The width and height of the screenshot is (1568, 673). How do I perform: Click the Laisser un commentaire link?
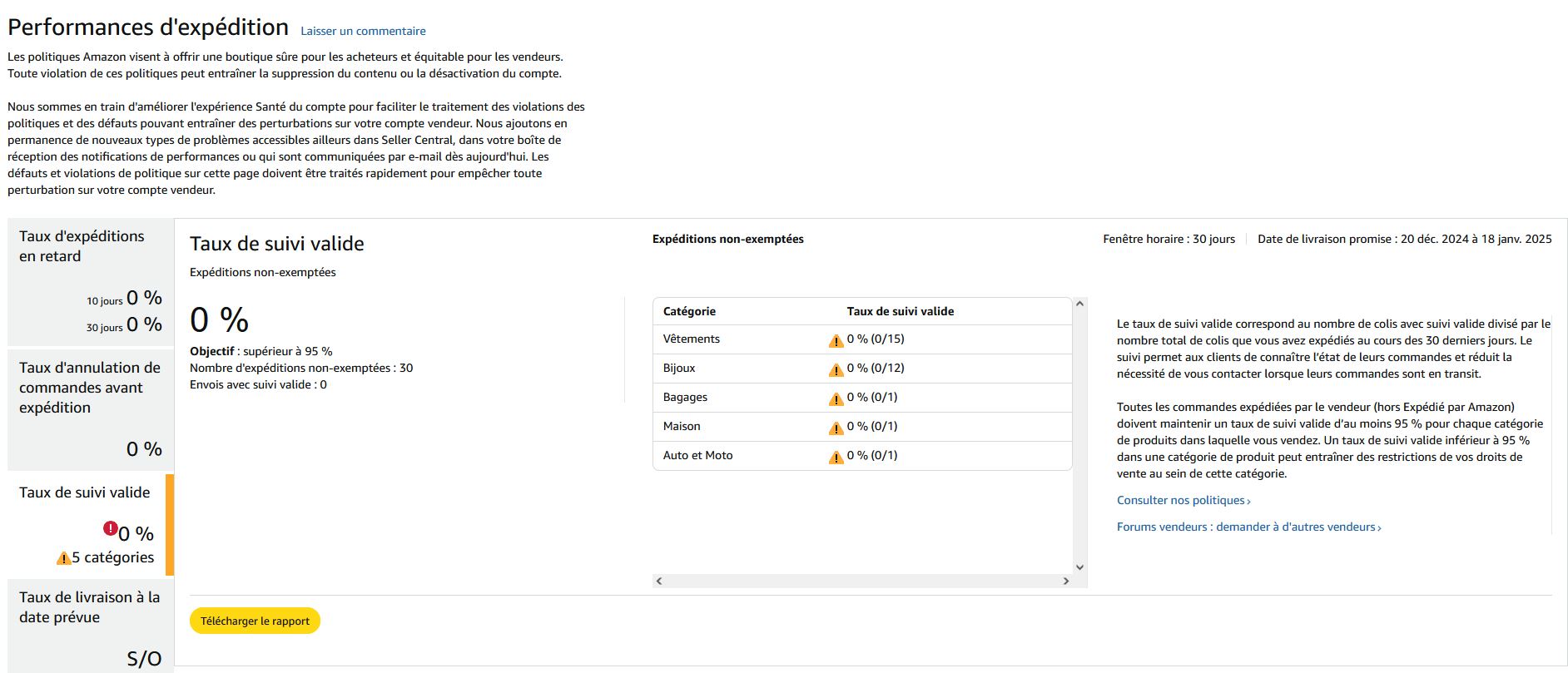click(x=363, y=31)
